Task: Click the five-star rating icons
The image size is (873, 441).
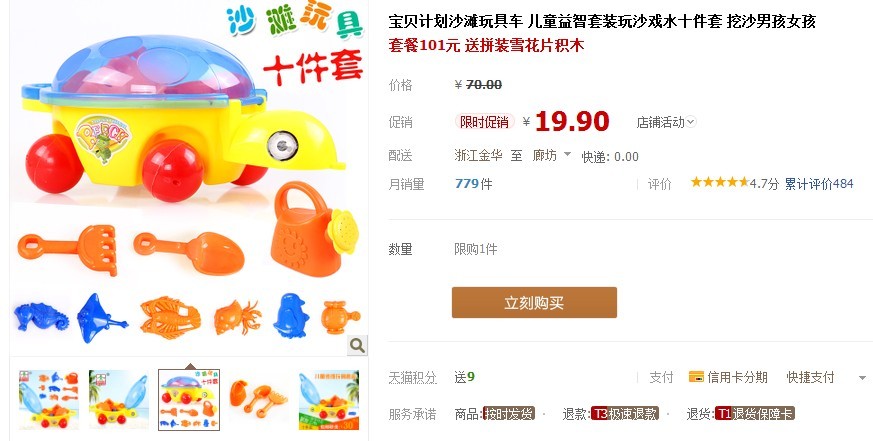Action: pyautogui.click(x=720, y=182)
